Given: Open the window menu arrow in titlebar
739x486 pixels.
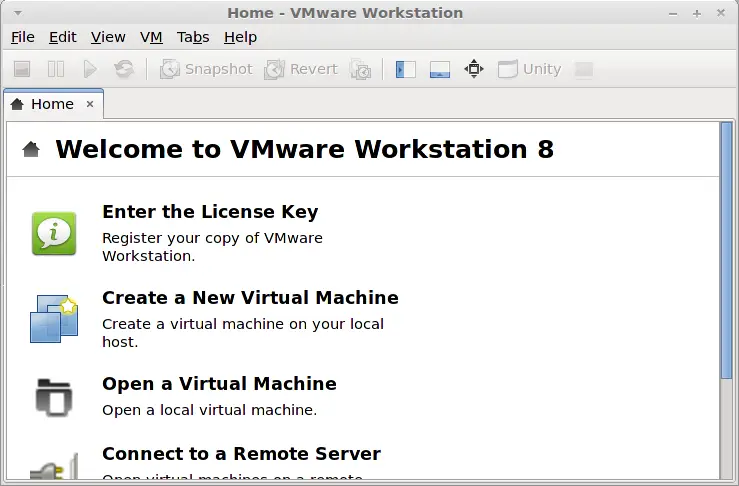Looking at the screenshot, I should (18, 13).
